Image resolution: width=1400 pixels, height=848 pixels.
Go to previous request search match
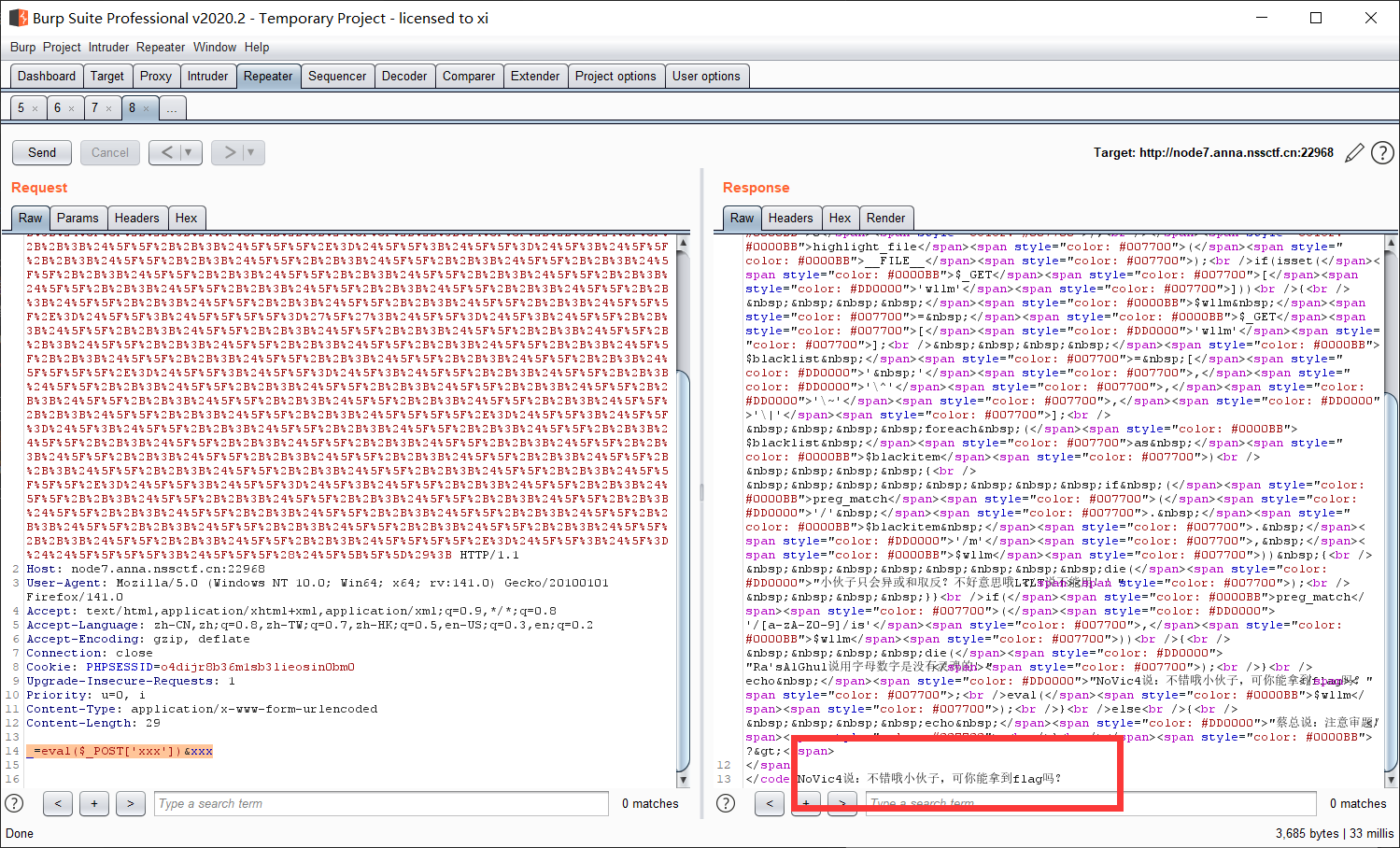(58, 803)
